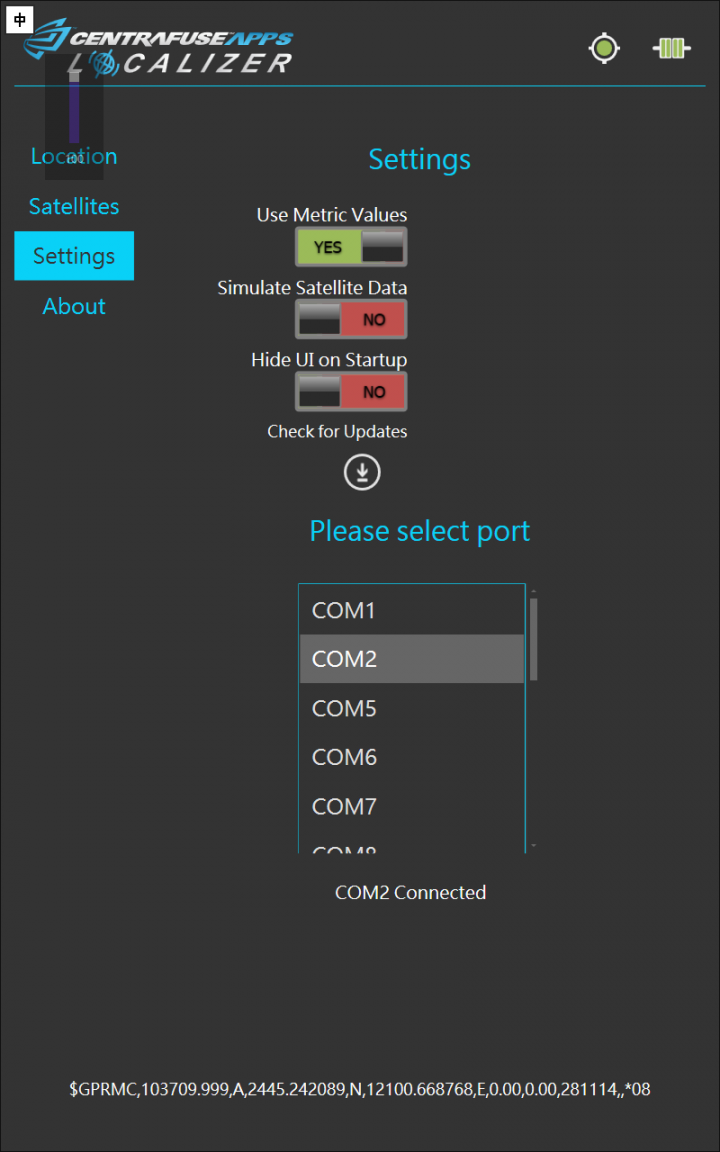720x1152 pixels.
Task: Click the Centrafuse Apps Localizer logo
Action: (160, 48)
